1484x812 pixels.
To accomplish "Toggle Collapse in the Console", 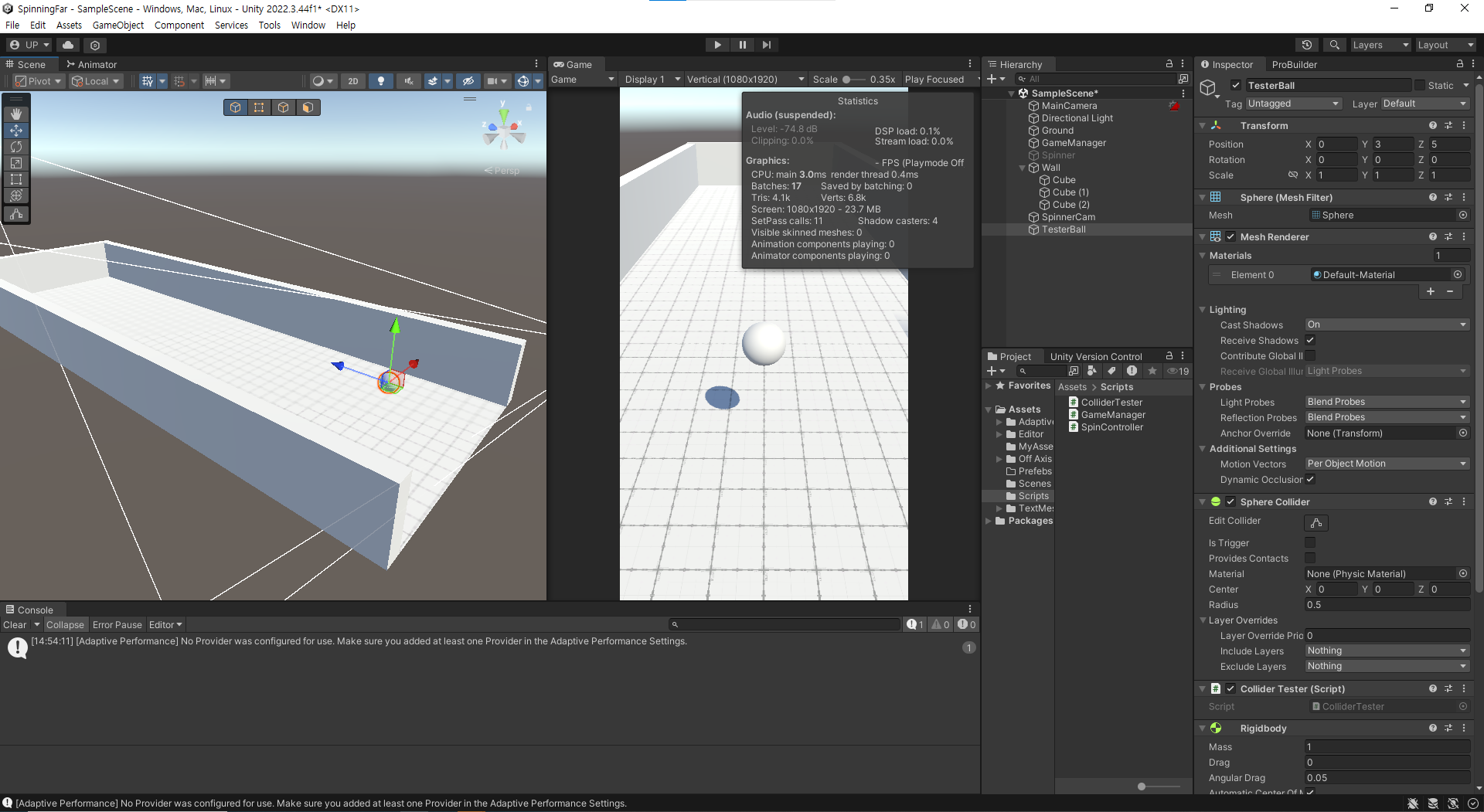I will pos(65,624).
